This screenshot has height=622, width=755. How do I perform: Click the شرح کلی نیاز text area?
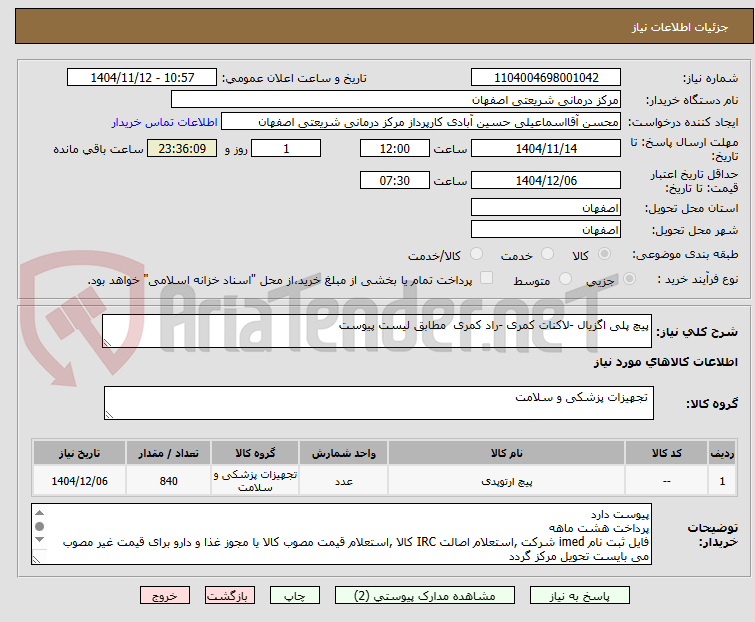377,331
